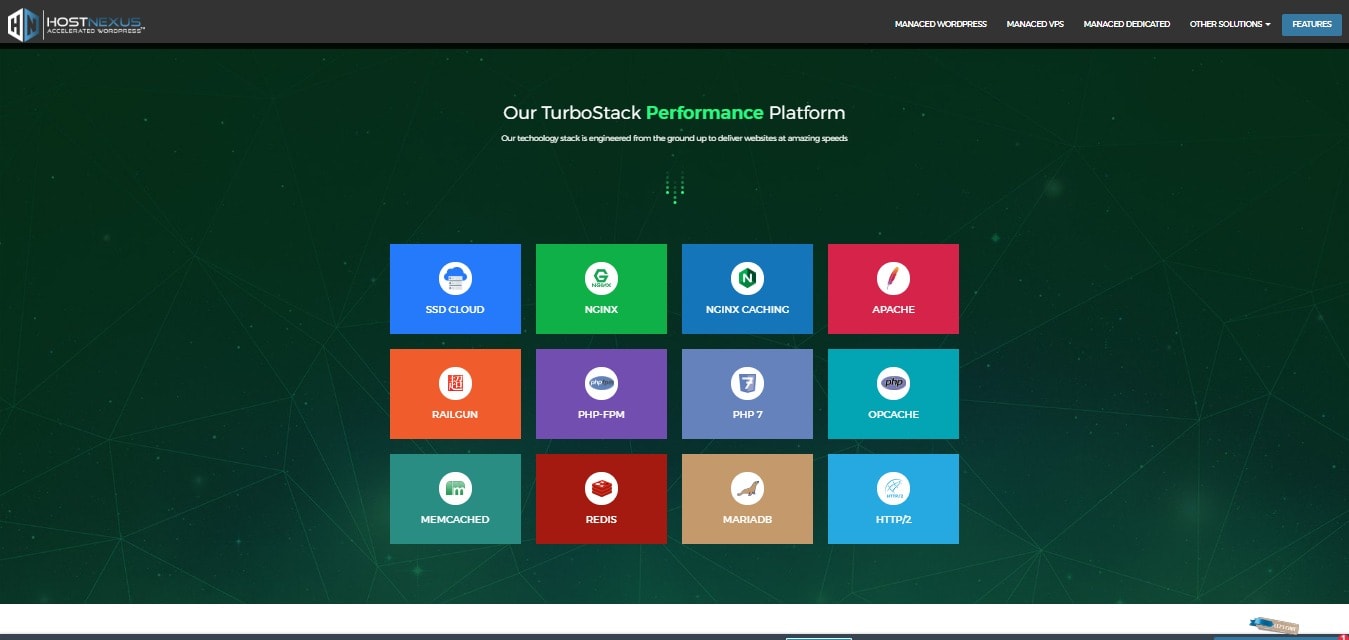
Task: Click the Features button
Action: point(1312,24)
